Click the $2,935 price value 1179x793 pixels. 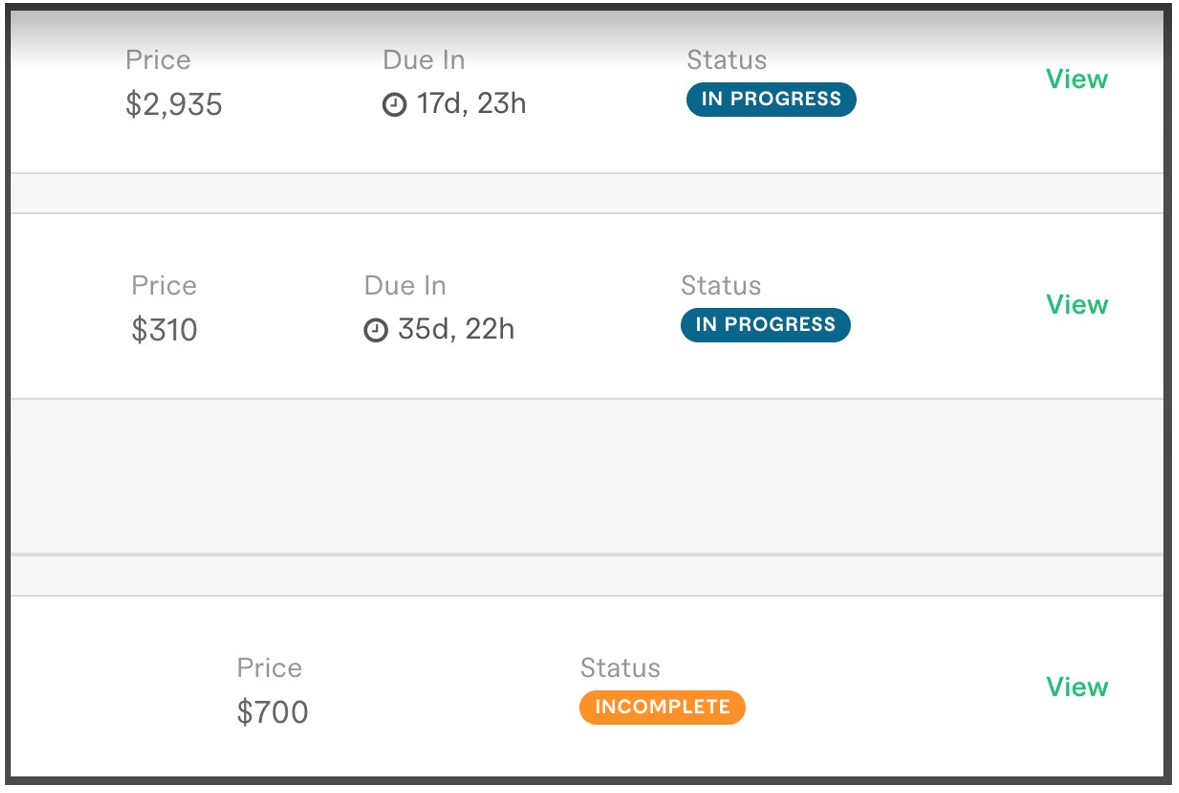tap(174, 105)
